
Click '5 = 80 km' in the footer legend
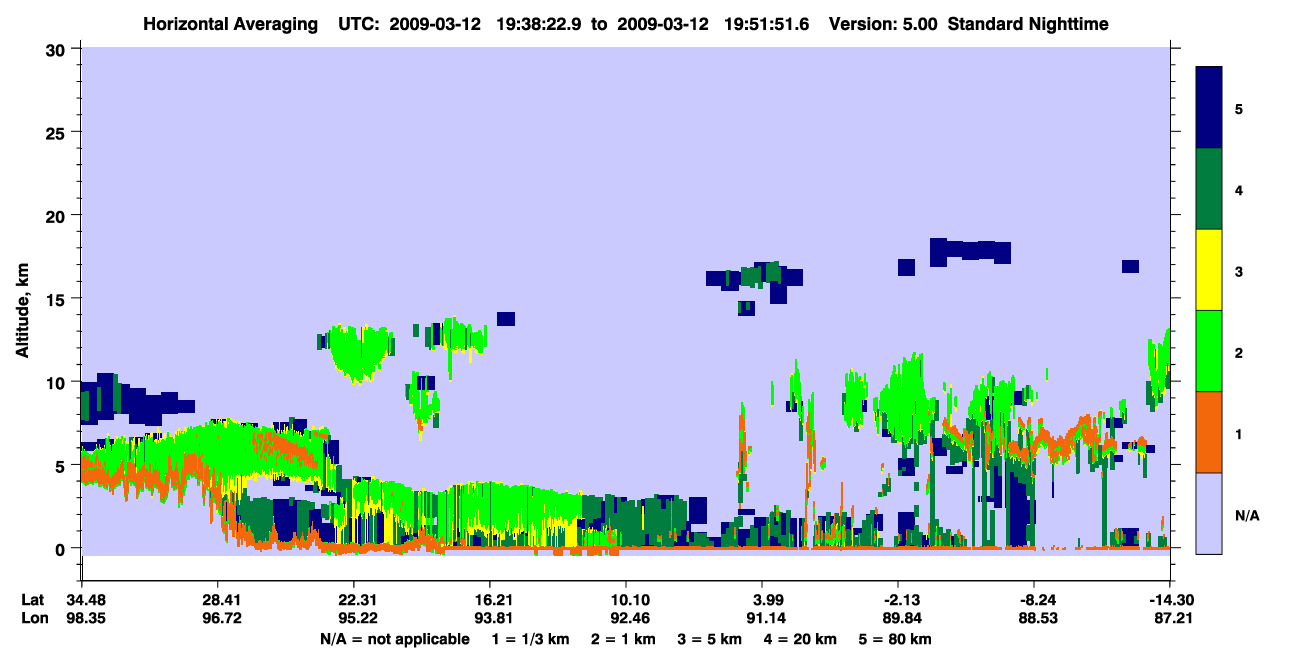point(895,639)
